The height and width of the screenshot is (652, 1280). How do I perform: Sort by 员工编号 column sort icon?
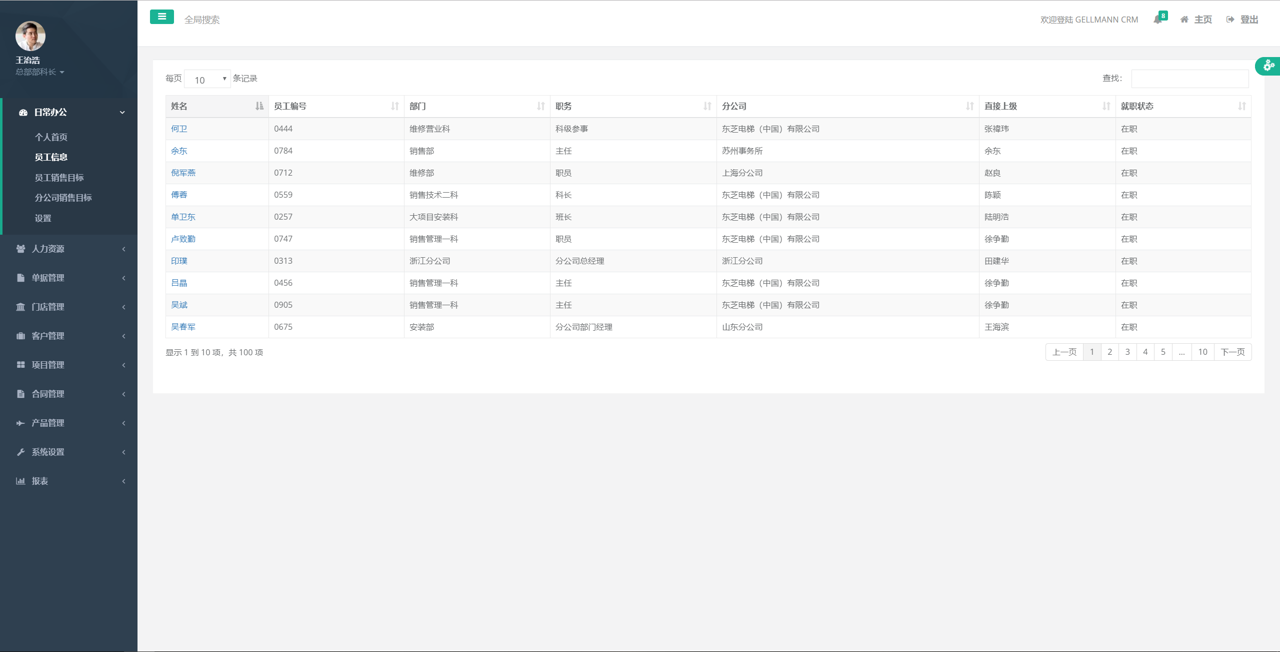tap(395, 106)
